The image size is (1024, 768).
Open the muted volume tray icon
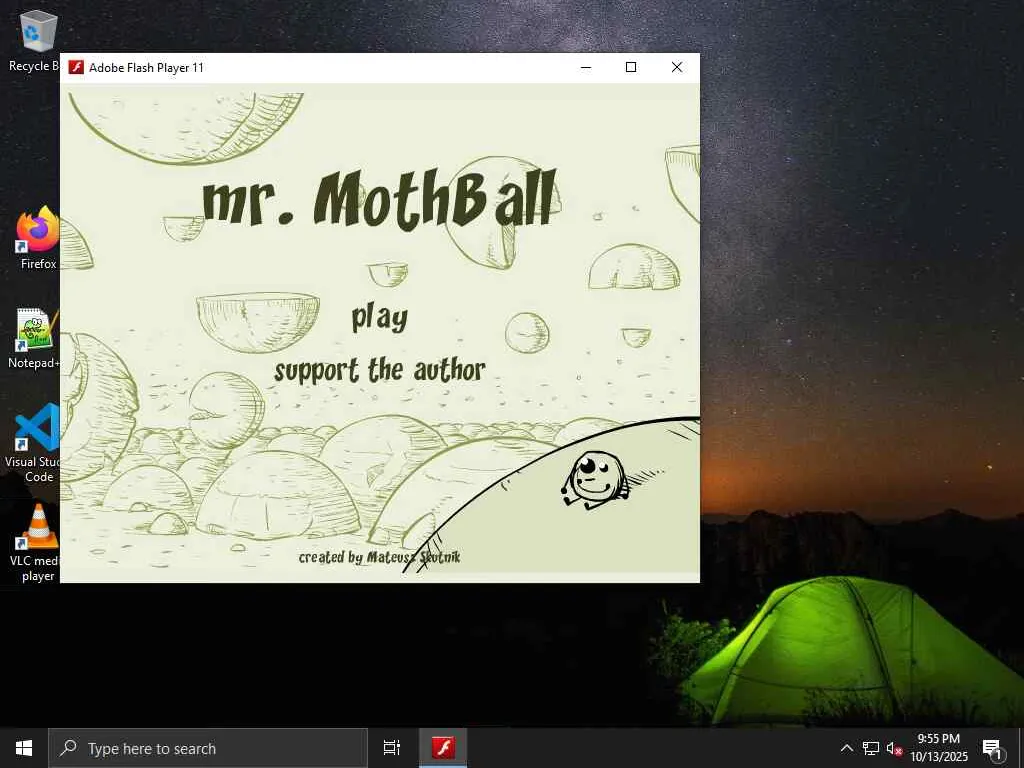pyautogui.click(x=893, y=748)
